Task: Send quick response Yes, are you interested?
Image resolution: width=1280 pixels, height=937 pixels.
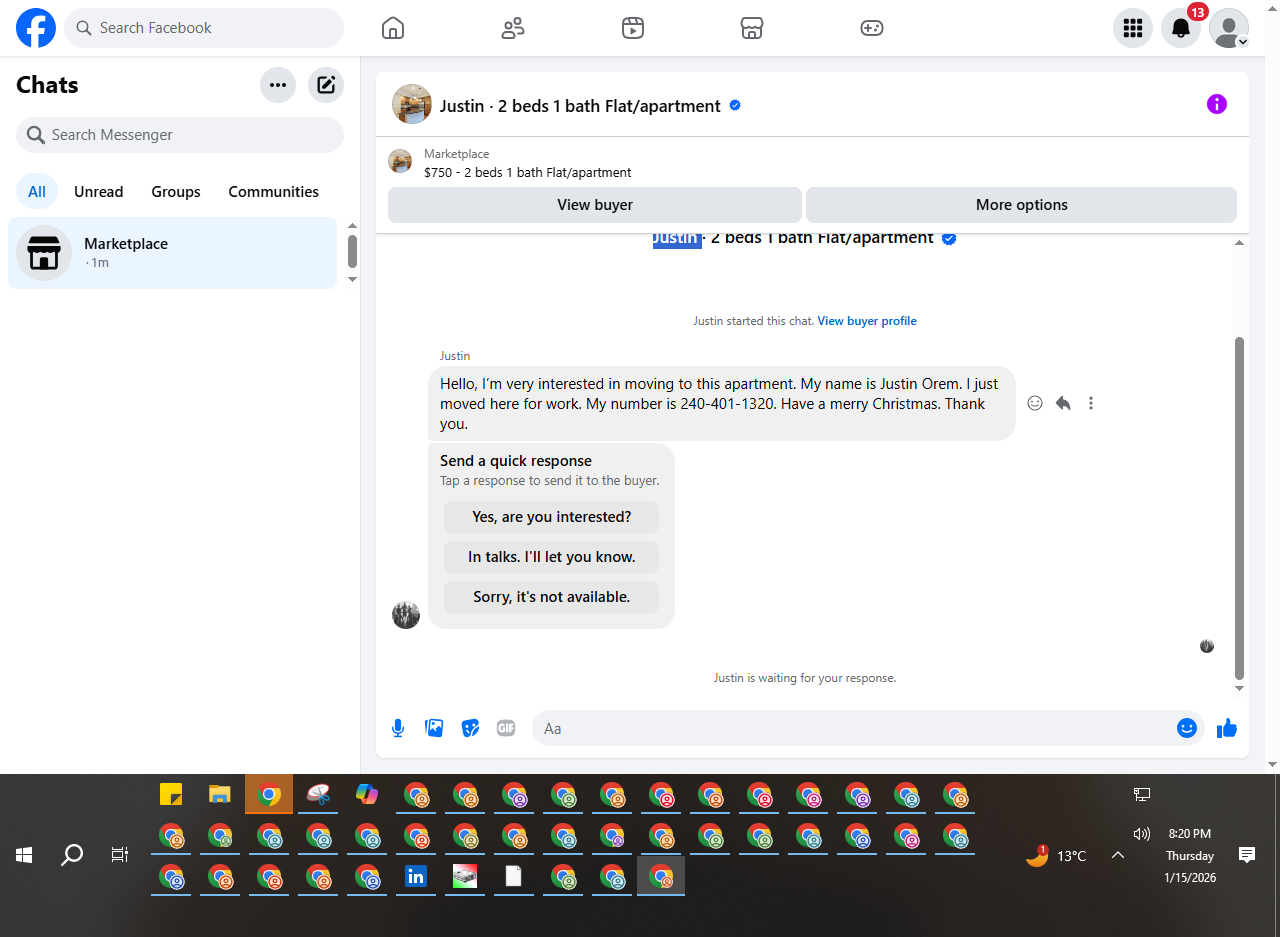Action: [552, 517]
